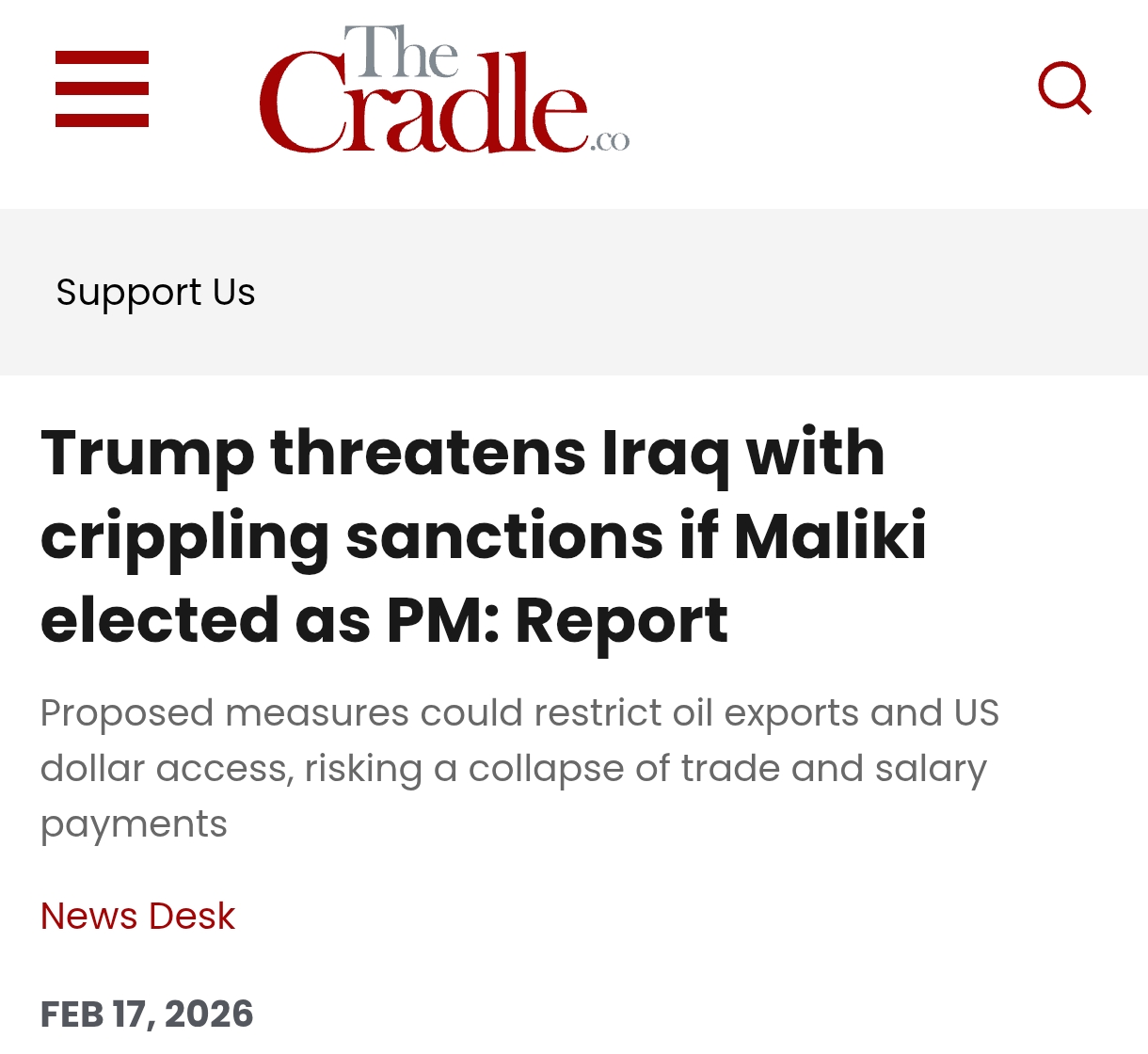This screenshot has width=1148, height=1054.
Task: Click the word "payments" in the subheading
Action: point(134,824)
